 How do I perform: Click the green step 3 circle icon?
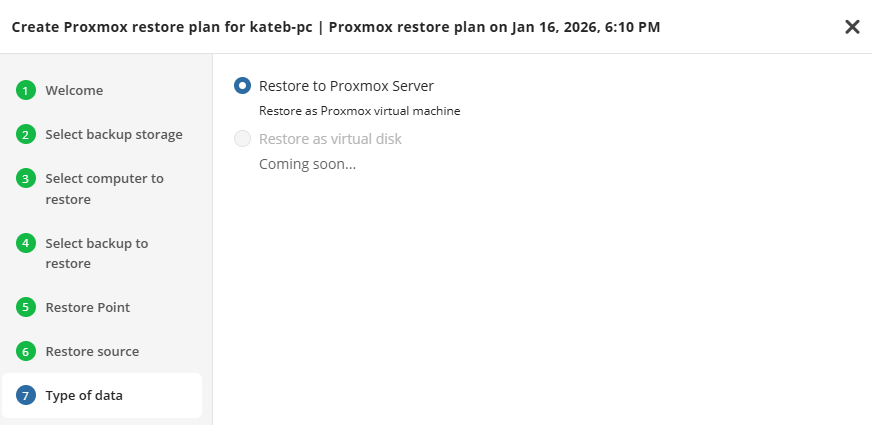click(x=26, y=179)
